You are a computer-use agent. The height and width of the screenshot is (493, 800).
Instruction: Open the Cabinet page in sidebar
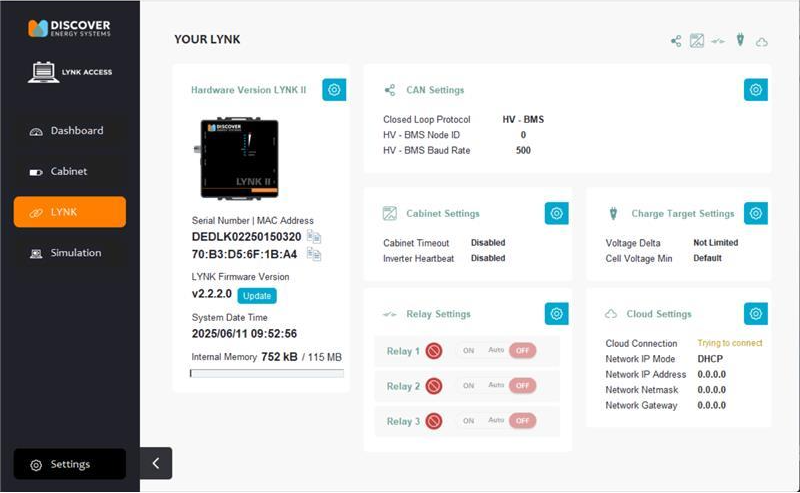pyautogui.click(x=69, y=172)
